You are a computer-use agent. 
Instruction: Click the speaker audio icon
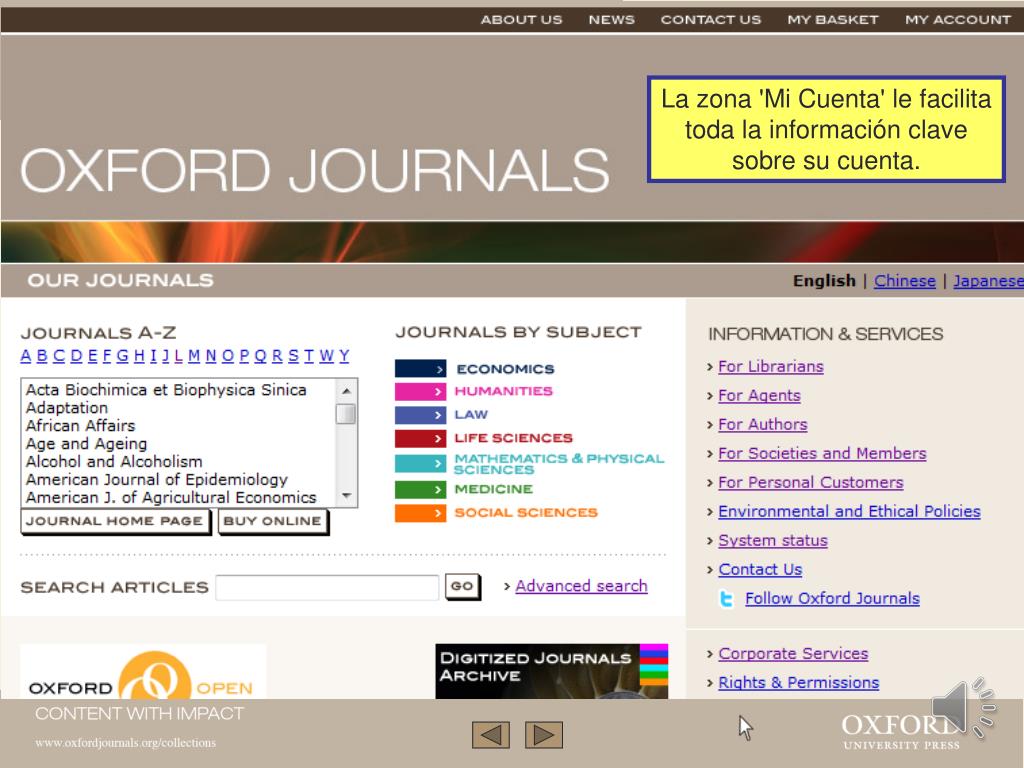[x=963, y=708]
